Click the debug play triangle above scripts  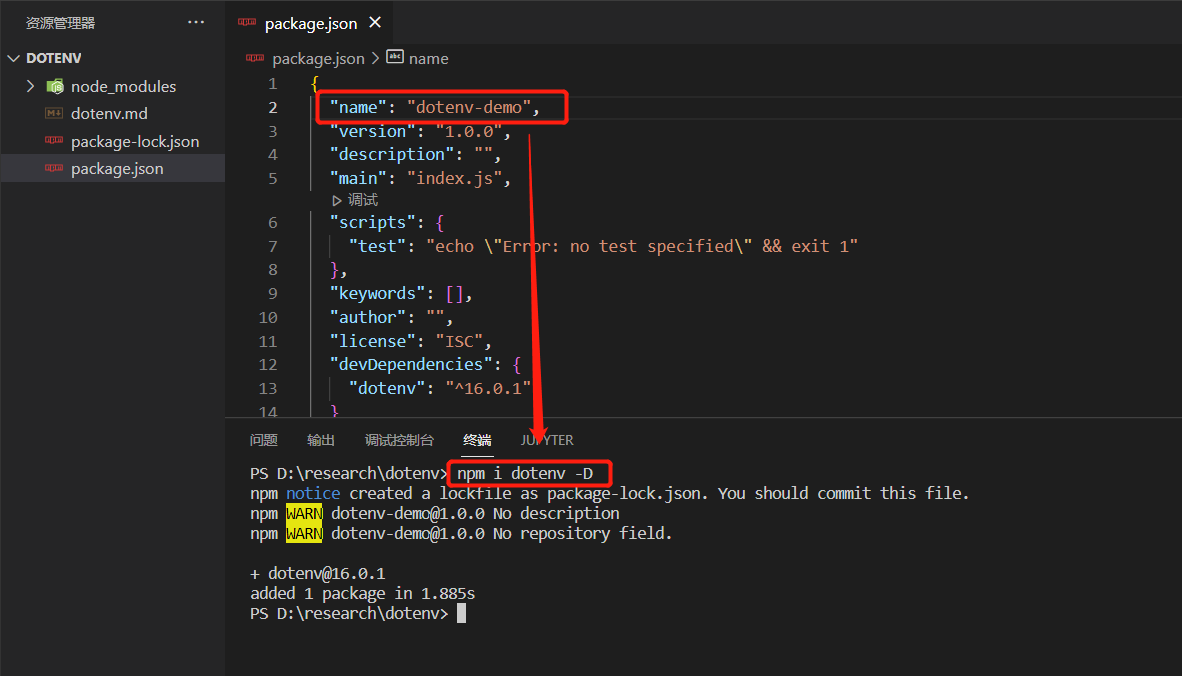[337, 200]
